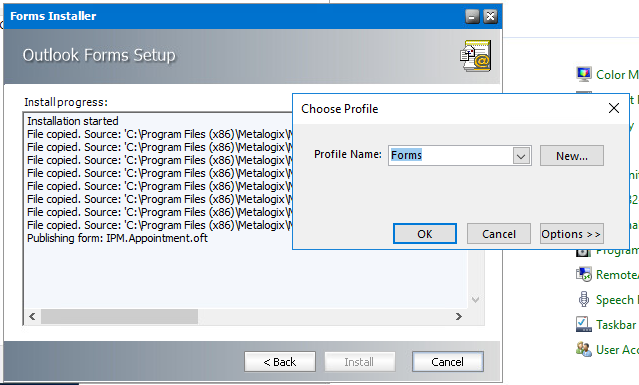
Task: Minimize the Forms Installer window
Action: click(472, 17)
